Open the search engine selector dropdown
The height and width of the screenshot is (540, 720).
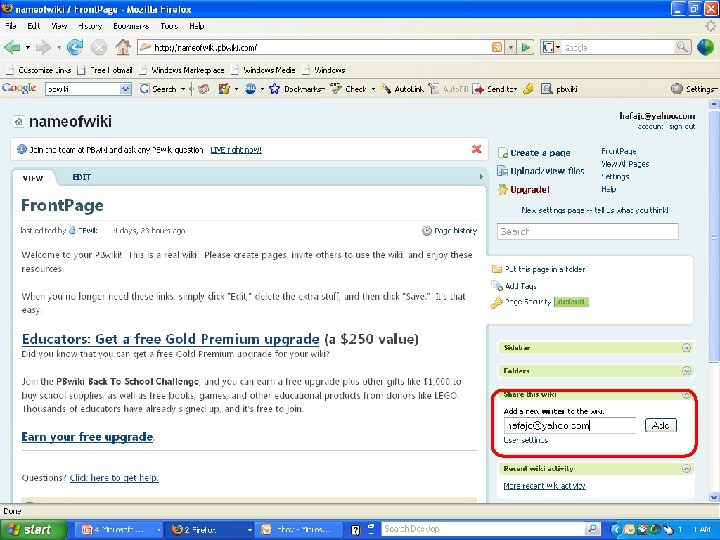[558, 47]
